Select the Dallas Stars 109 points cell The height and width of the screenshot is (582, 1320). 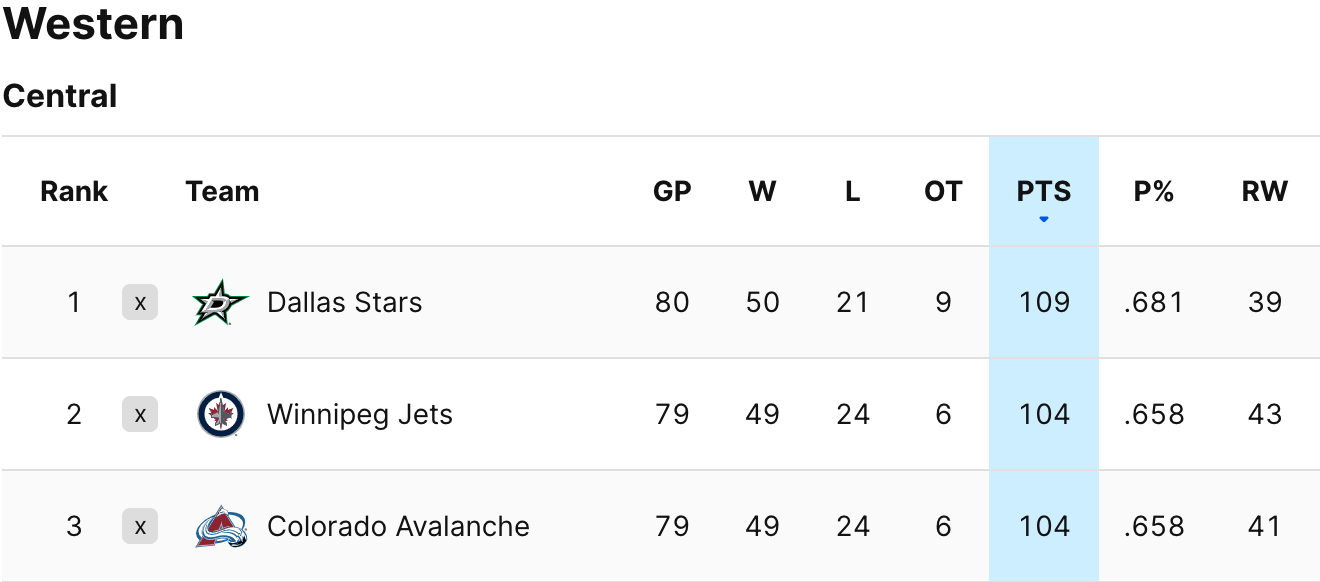pos(1044,302)
